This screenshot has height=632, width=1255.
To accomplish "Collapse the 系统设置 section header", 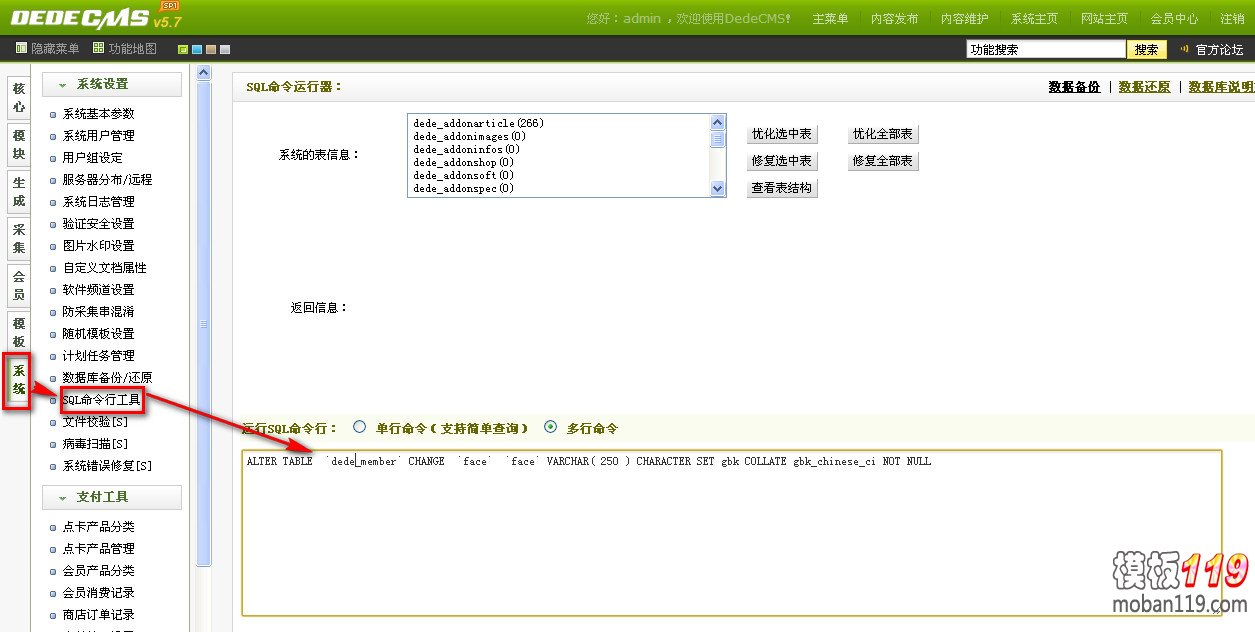I will (x=112, y=84).
